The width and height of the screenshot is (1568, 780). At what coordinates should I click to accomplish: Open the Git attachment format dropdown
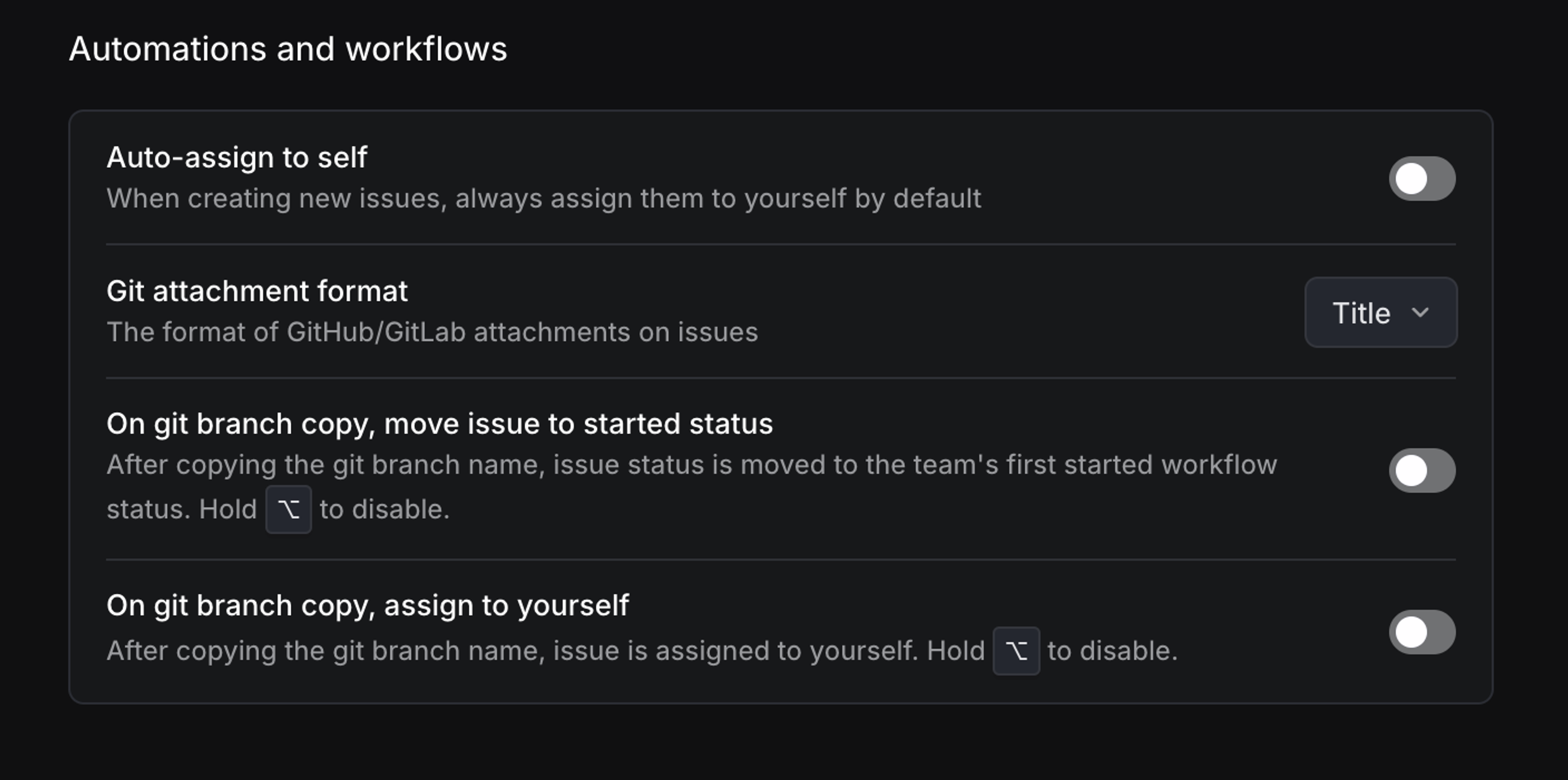click(1380, 312)
